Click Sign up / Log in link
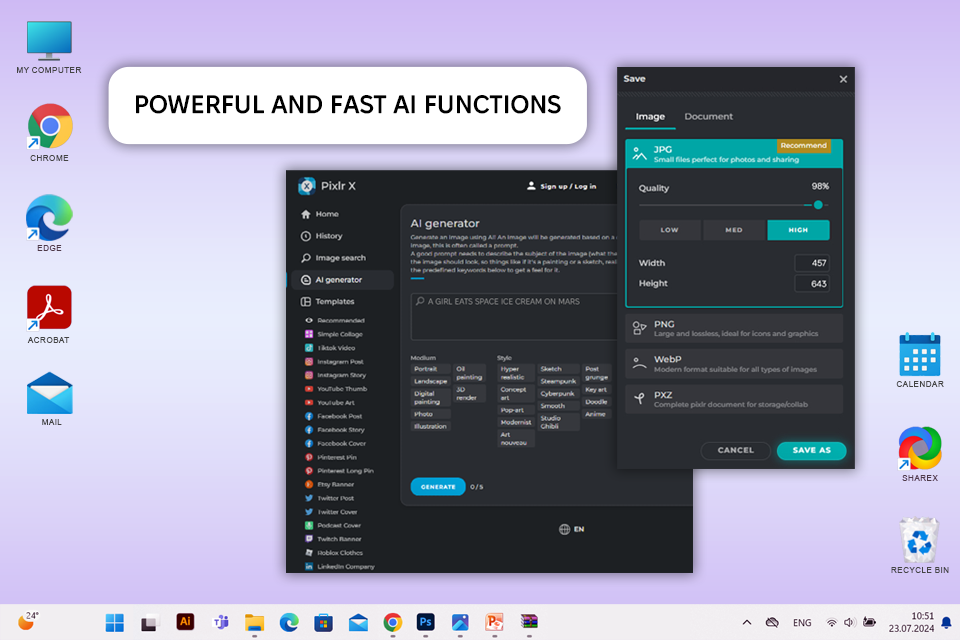The width and height of the screenshot is (960, 640). (561, 186)
